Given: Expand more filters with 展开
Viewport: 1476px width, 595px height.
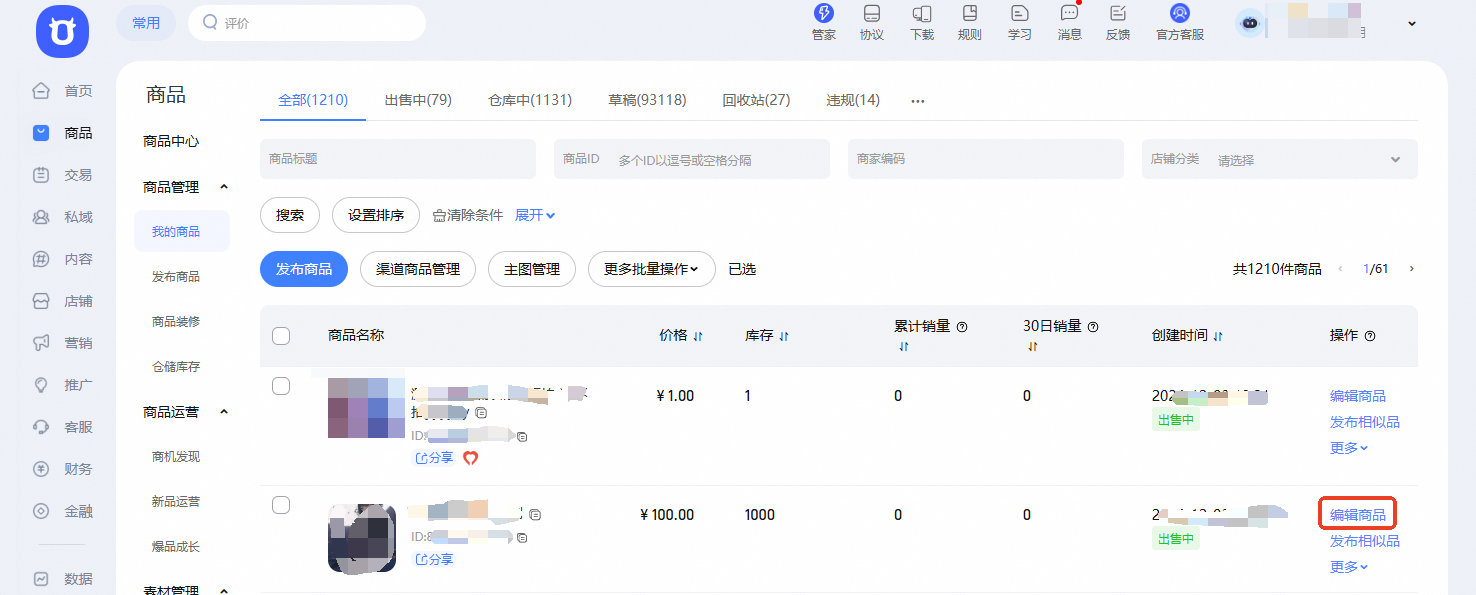Looking at the screenshot, I should click(x=535, y=215).
